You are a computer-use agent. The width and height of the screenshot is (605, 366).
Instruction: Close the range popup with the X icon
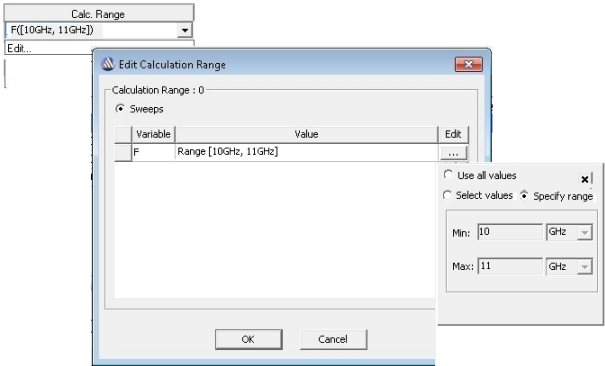tap(585, 179)
